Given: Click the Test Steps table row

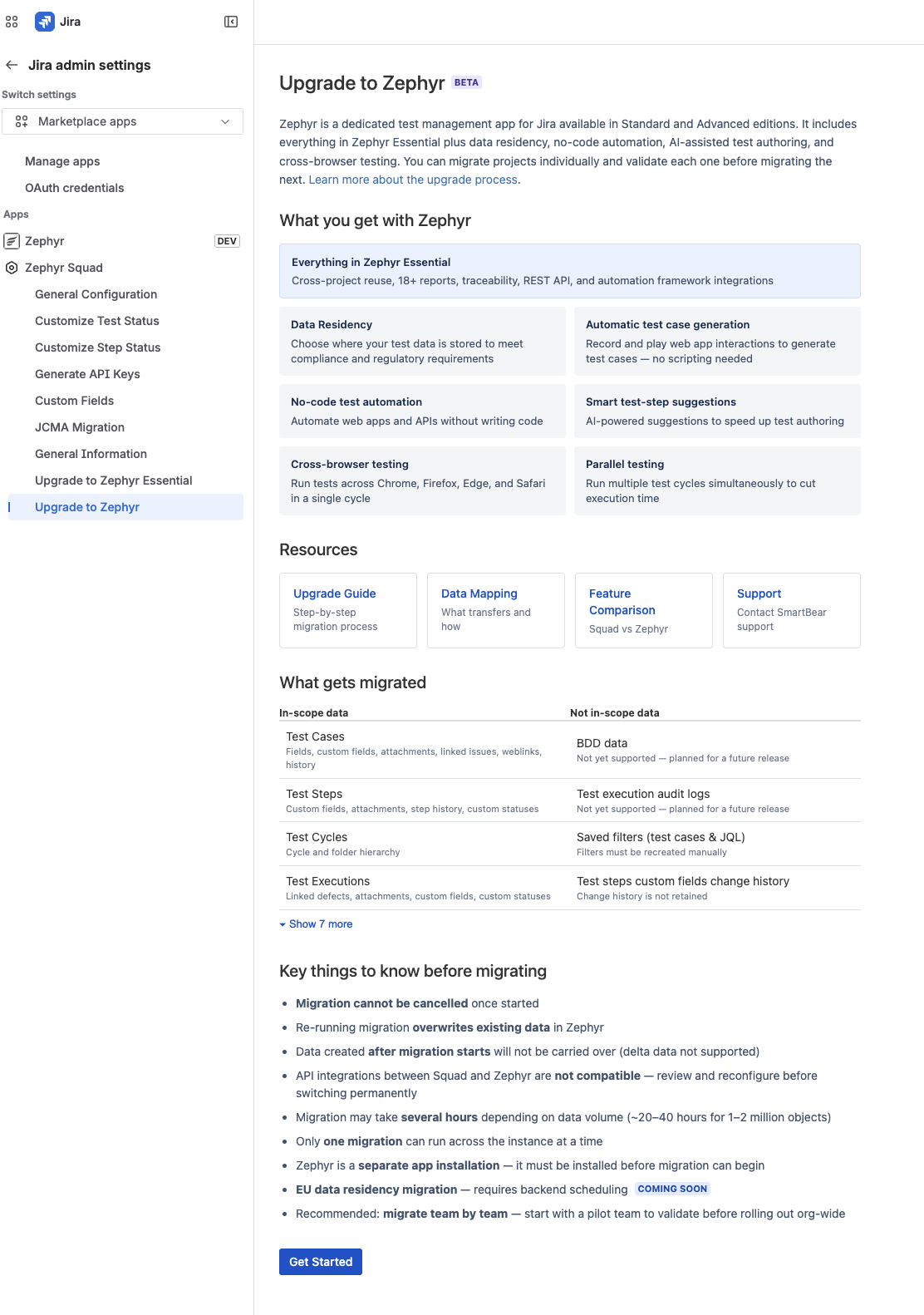Looking at the screenshot, I should (425, 800).
